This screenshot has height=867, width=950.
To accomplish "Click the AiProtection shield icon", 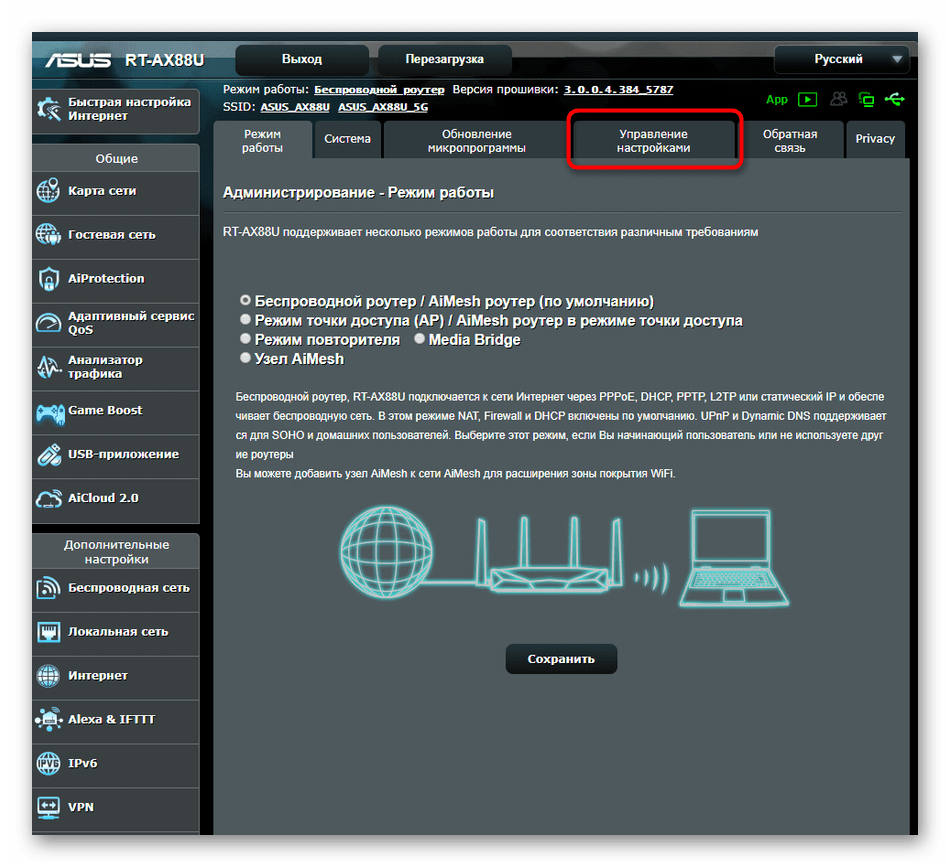I will pos(48,279).
